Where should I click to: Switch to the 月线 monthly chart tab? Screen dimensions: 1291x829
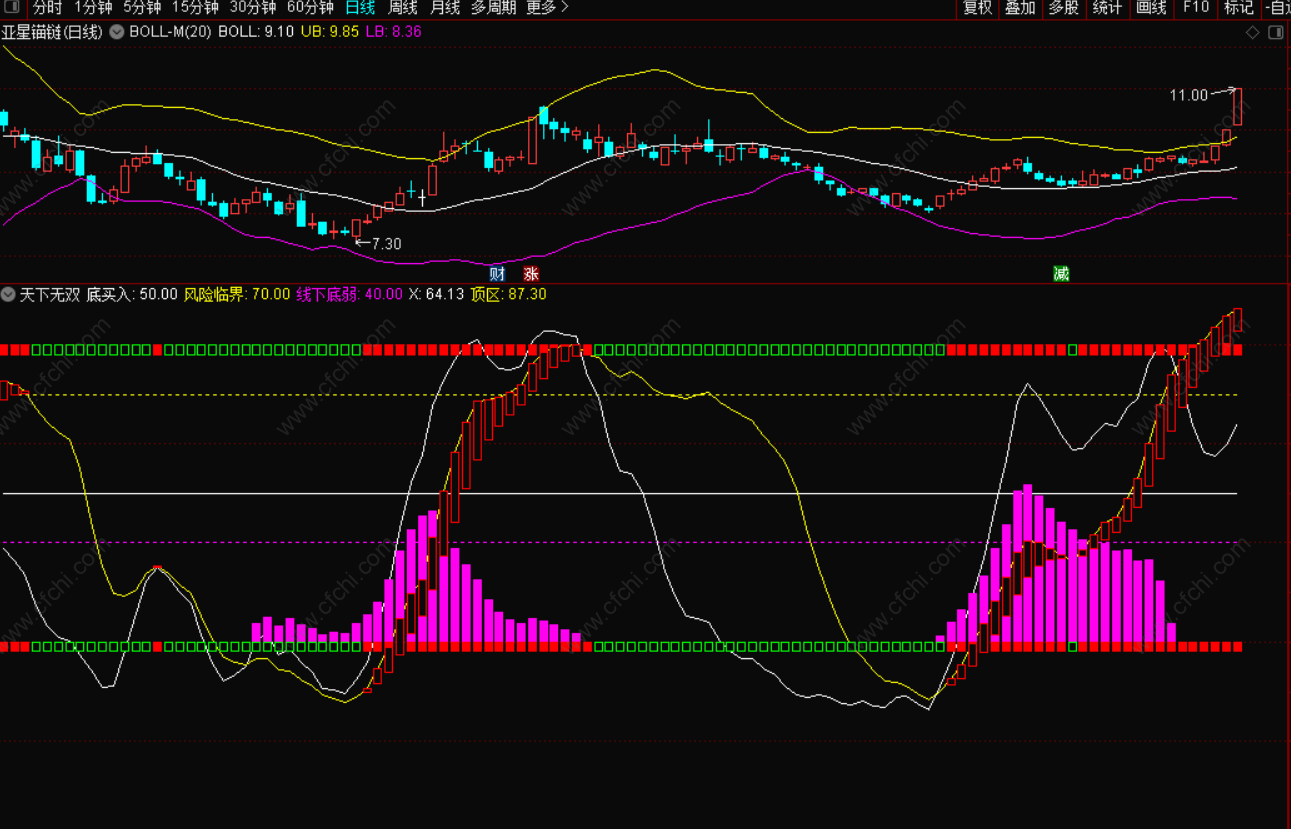point(445,8)
